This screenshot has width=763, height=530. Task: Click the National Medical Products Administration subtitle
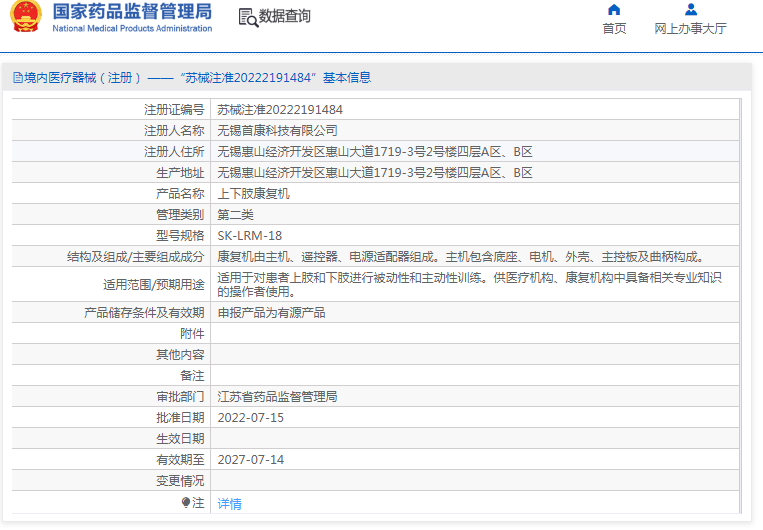pyautogui.click(x=132, y=29)
